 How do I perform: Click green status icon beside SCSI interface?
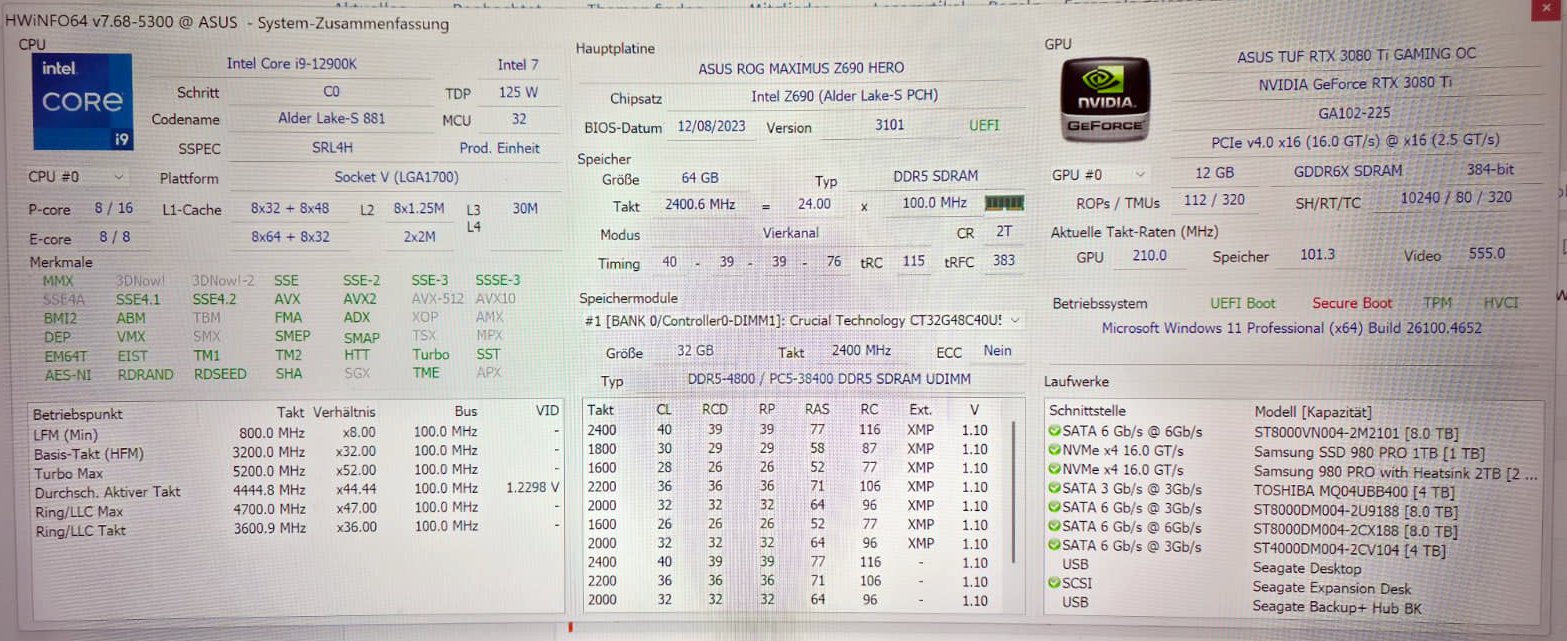click(1054, 583)
